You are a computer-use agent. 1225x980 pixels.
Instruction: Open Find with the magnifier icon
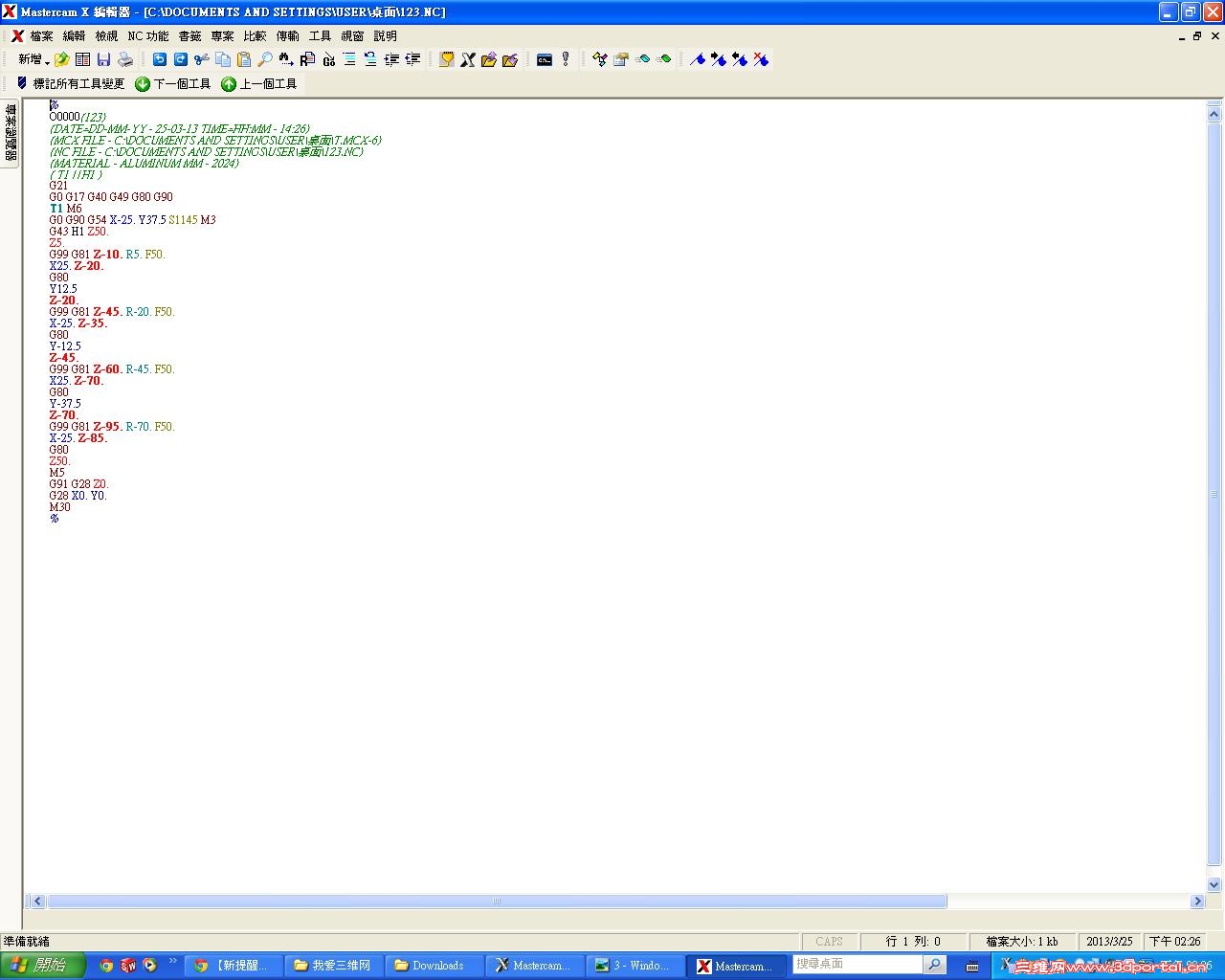(x=265, y=59)
